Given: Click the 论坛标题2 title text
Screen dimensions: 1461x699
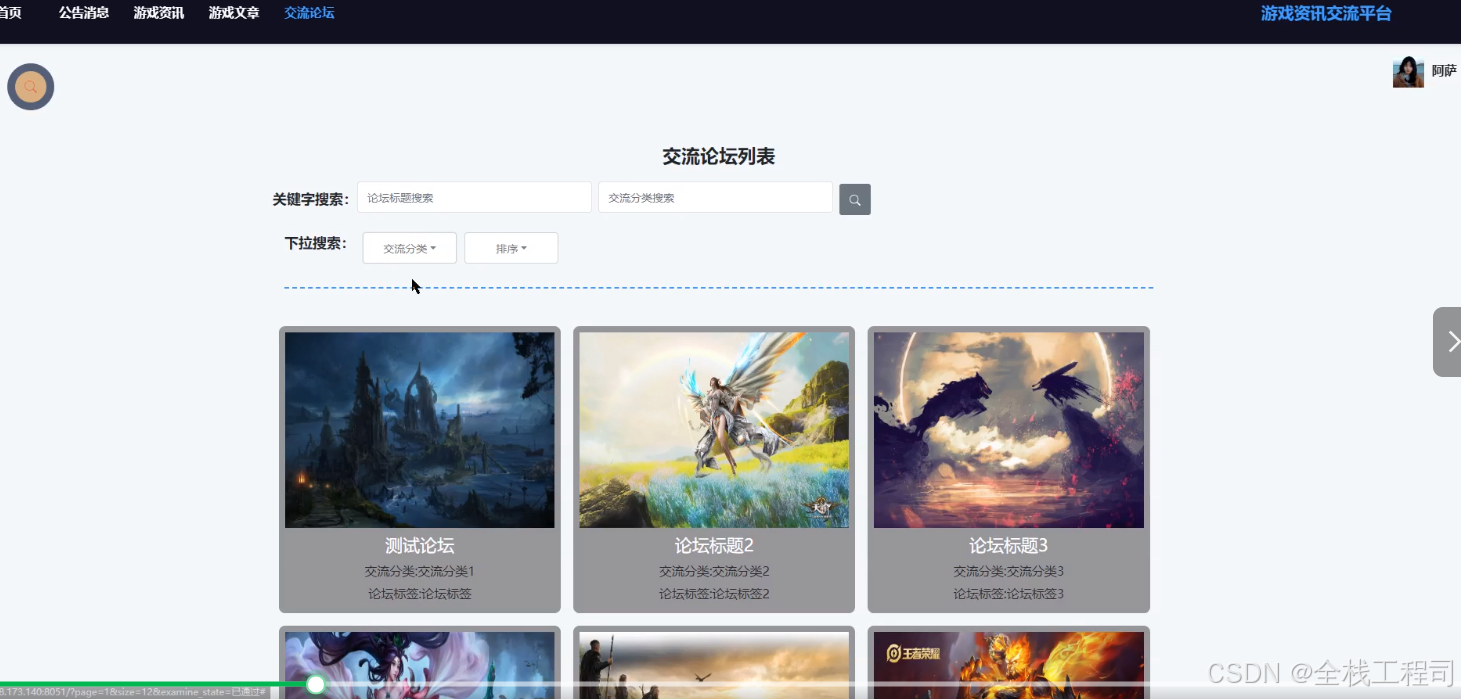Looking at the screenshot, I should [714, 546].
